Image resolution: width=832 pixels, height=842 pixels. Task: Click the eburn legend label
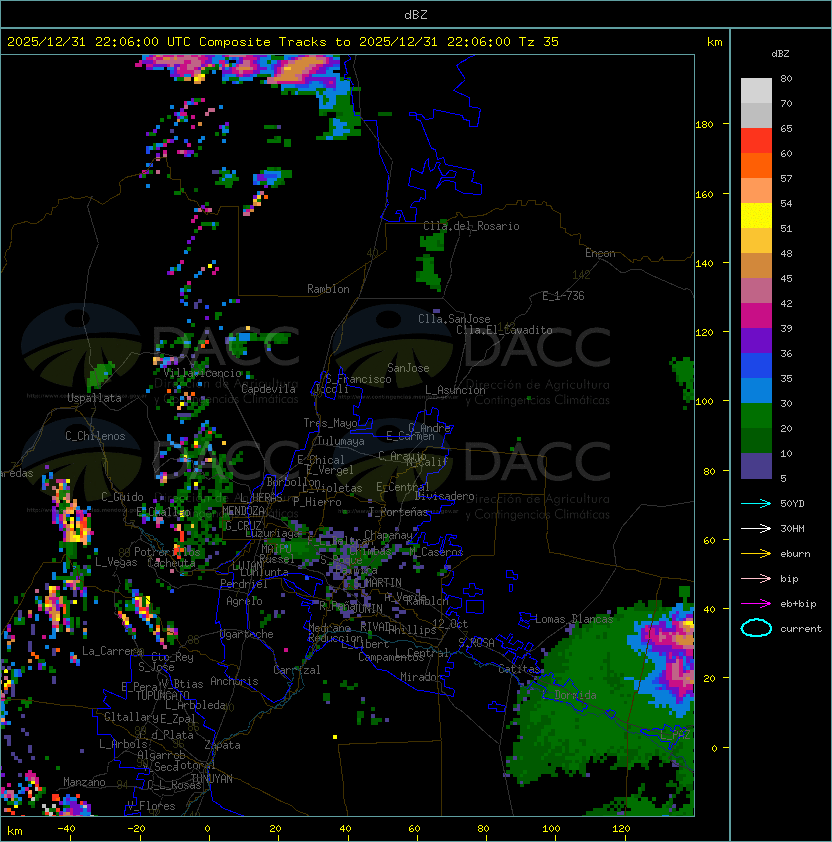point(795,554)
